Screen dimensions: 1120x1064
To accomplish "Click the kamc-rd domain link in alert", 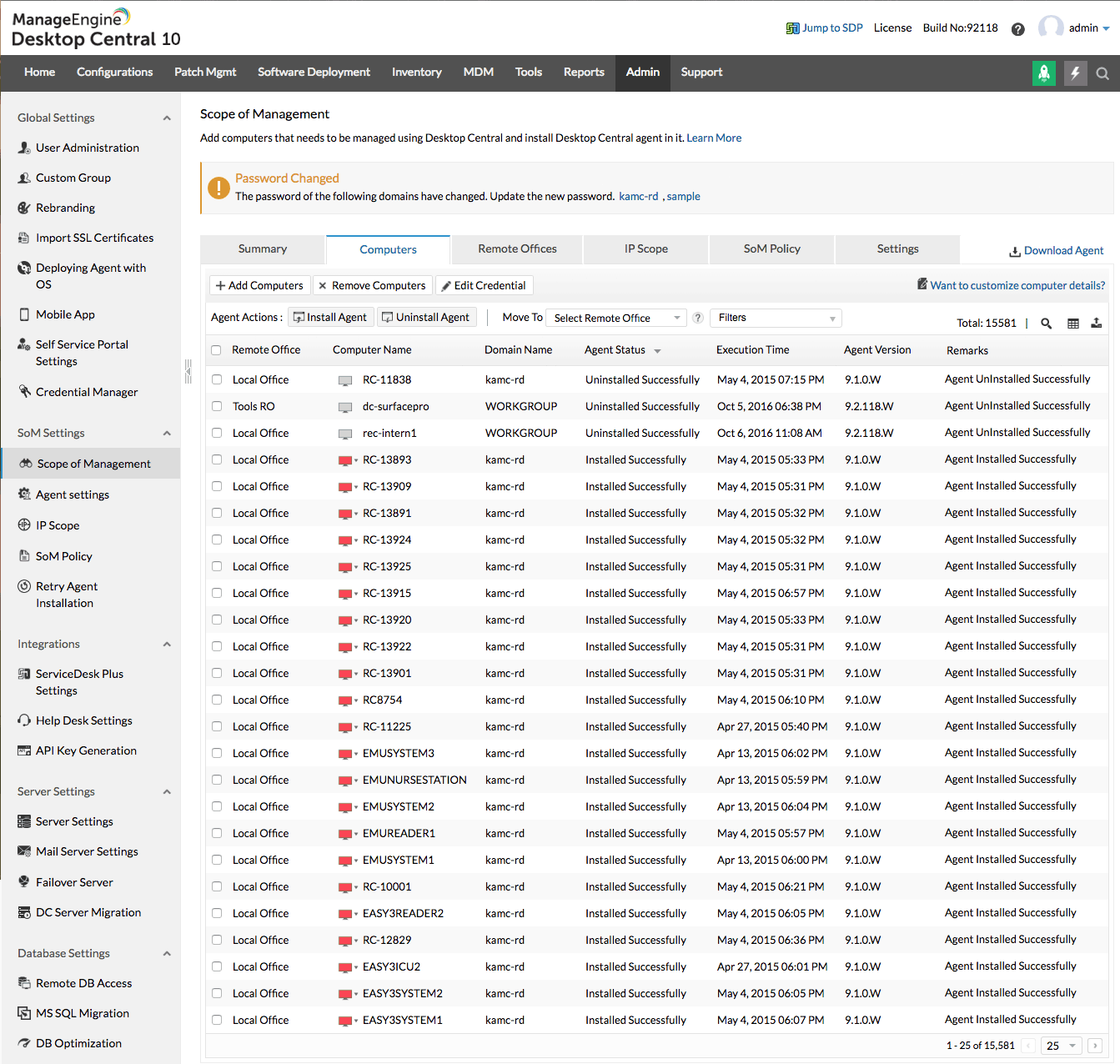I will pos(639,197).
